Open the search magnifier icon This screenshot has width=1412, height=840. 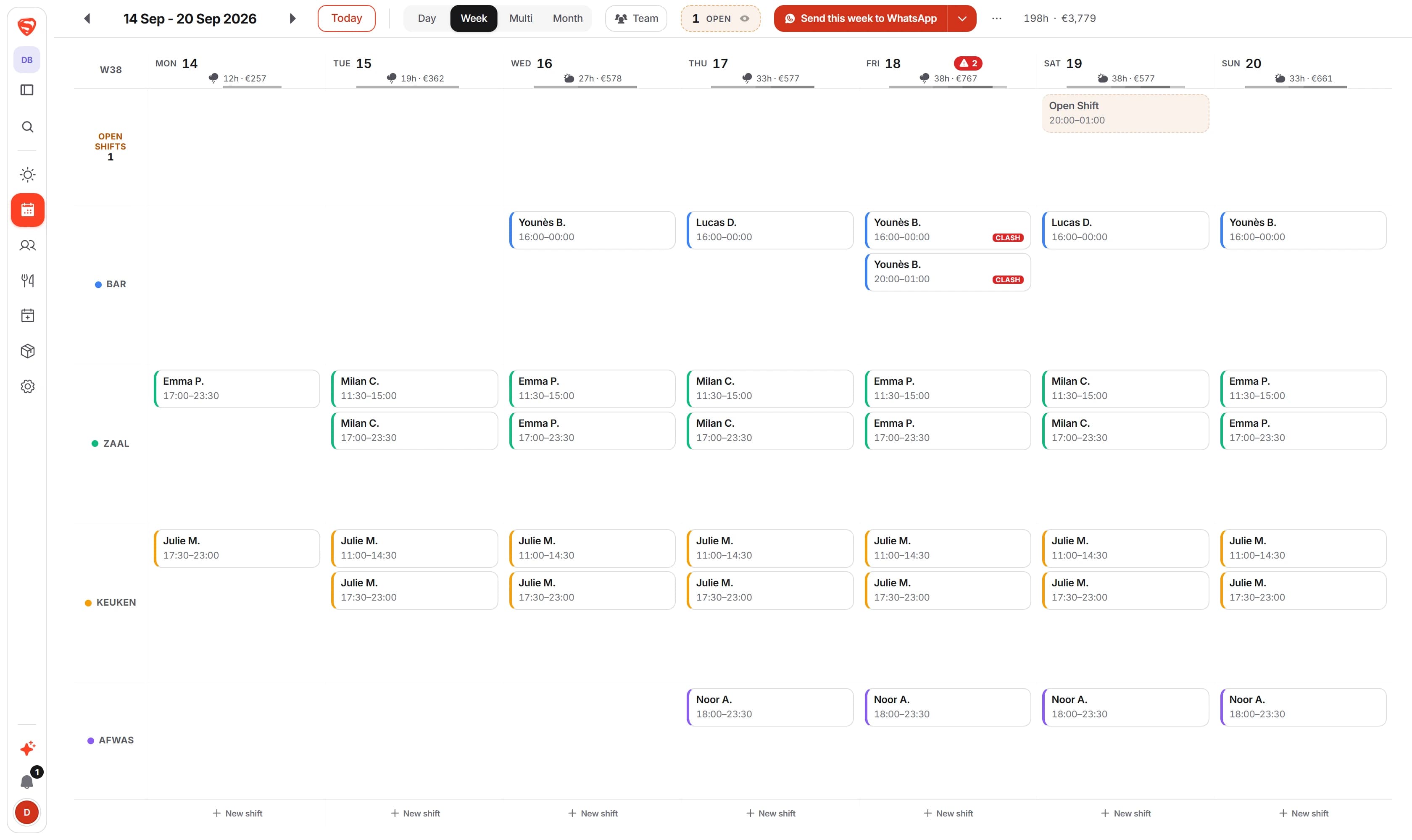(27, 127)
